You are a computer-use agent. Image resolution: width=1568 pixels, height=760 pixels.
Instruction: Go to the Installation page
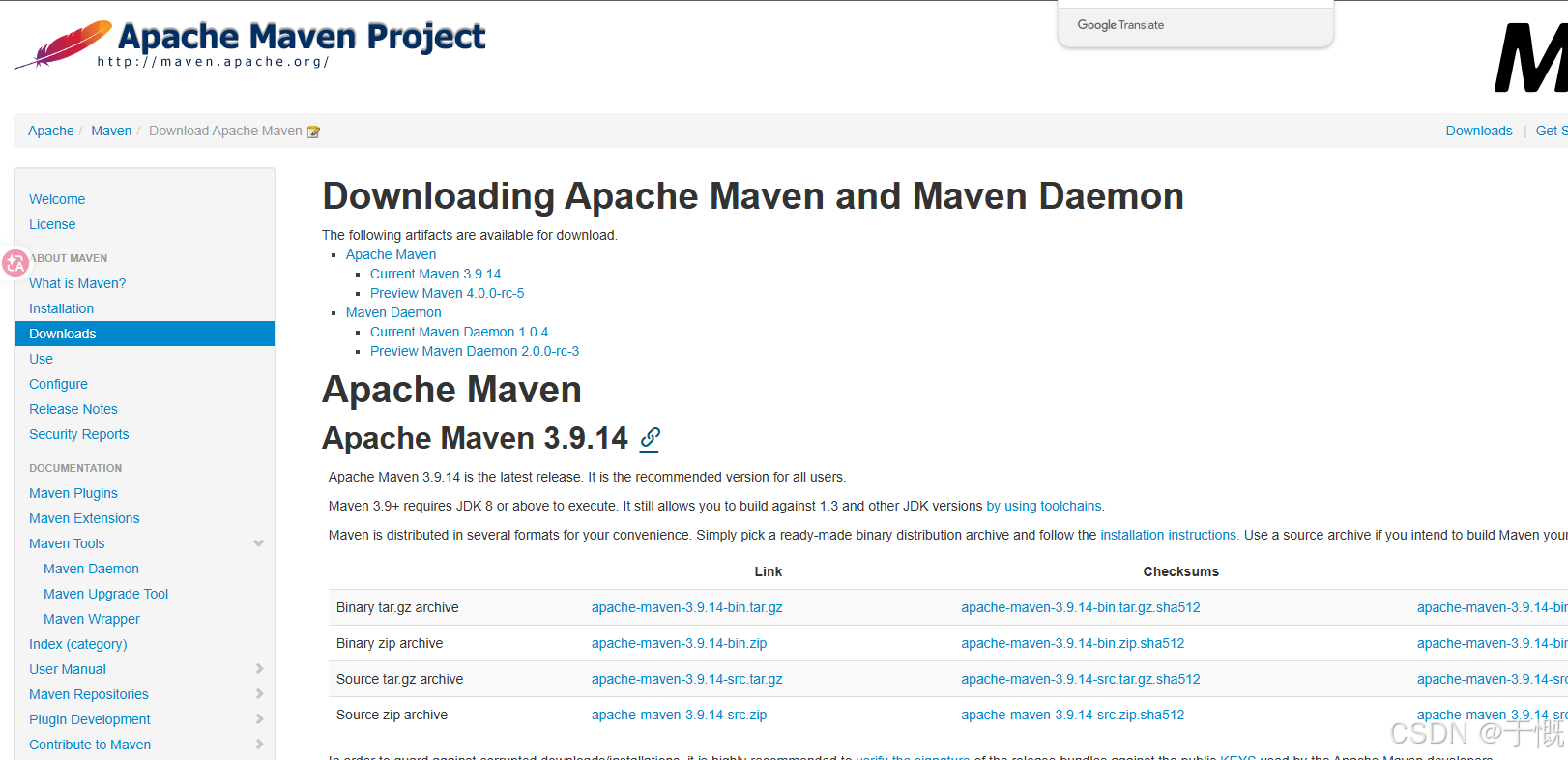coord(61,308)
